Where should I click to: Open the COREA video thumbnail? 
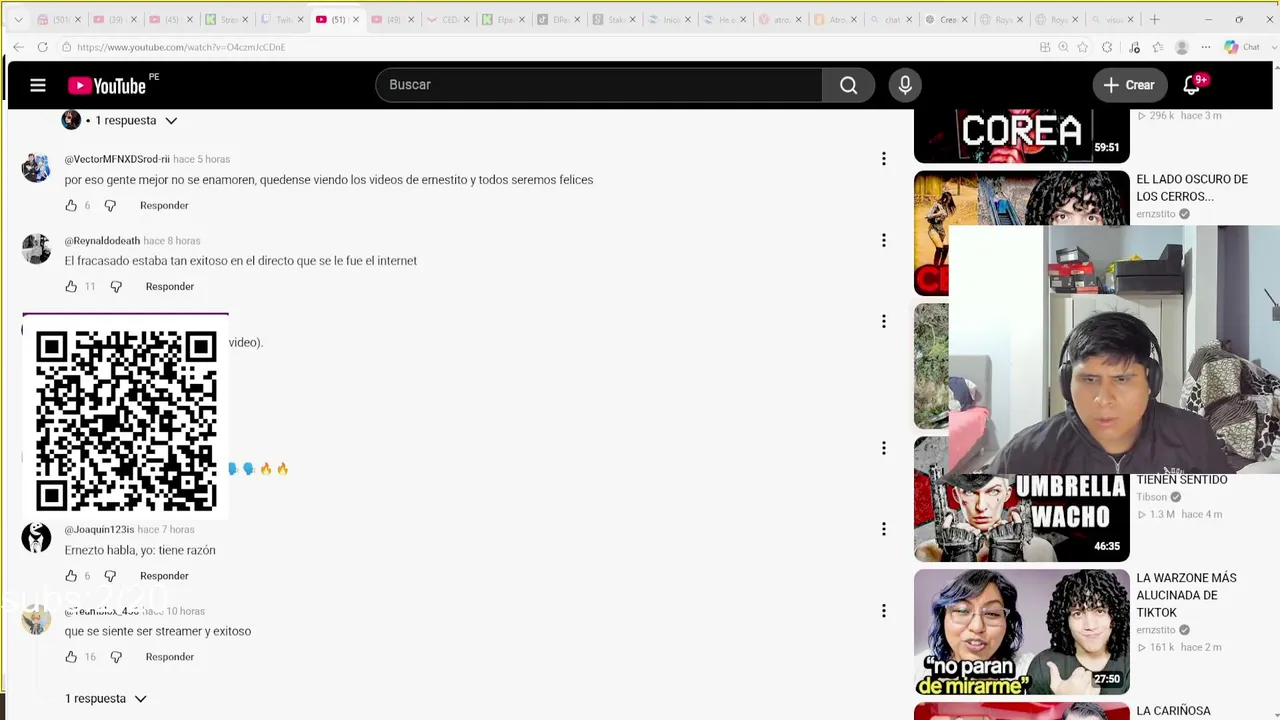pyautogui.click(x=1021, y=136)
